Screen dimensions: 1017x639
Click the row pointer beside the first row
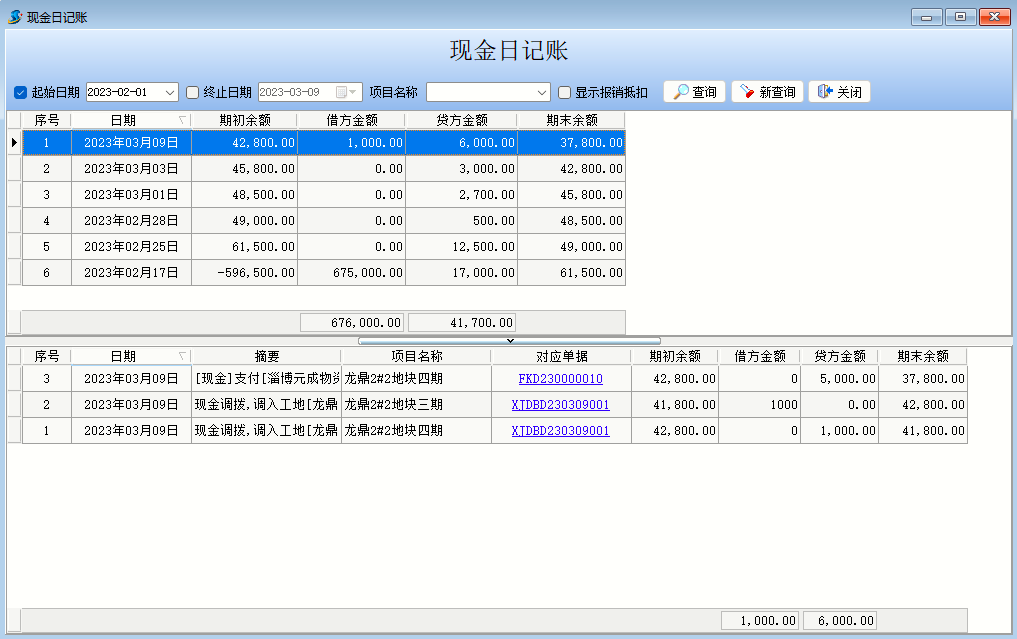click(14, 143)
